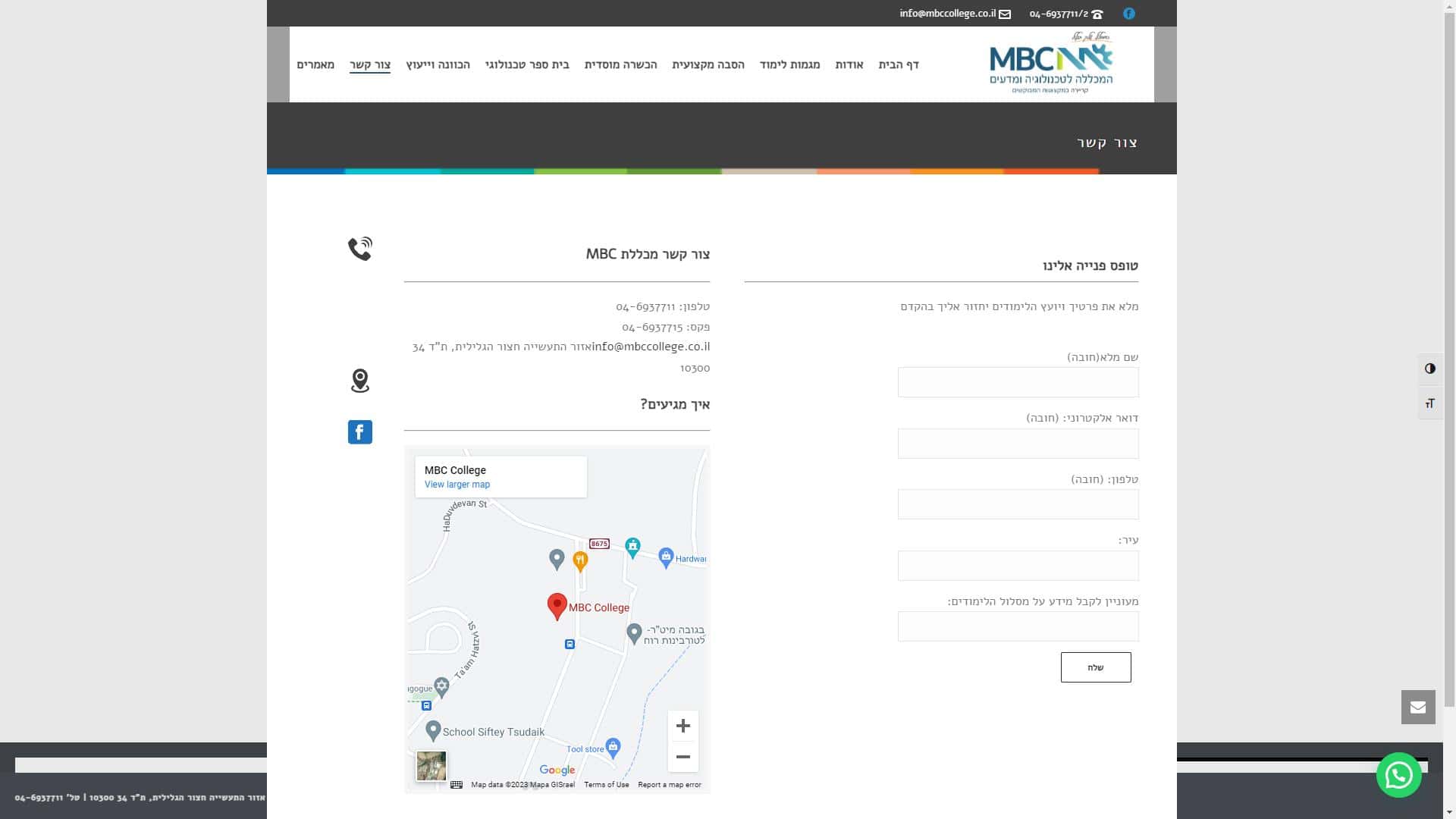Open the floating envelope contact button
This screenshot has height=819, width=1456.
[x=1418, y=707]
